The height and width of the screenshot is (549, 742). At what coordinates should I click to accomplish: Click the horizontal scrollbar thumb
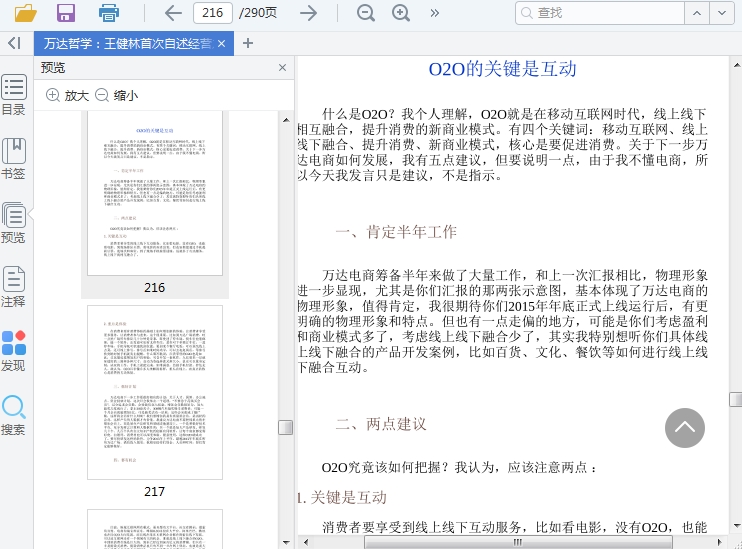click(518, 542)
